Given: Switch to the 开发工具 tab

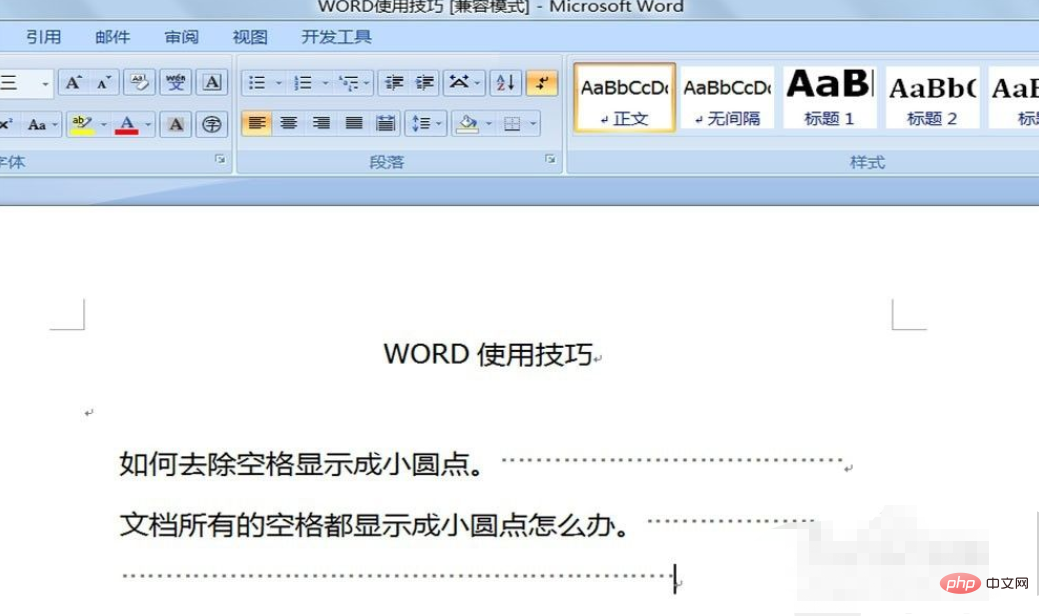Looking at the screenshot, I should (336, 37).
